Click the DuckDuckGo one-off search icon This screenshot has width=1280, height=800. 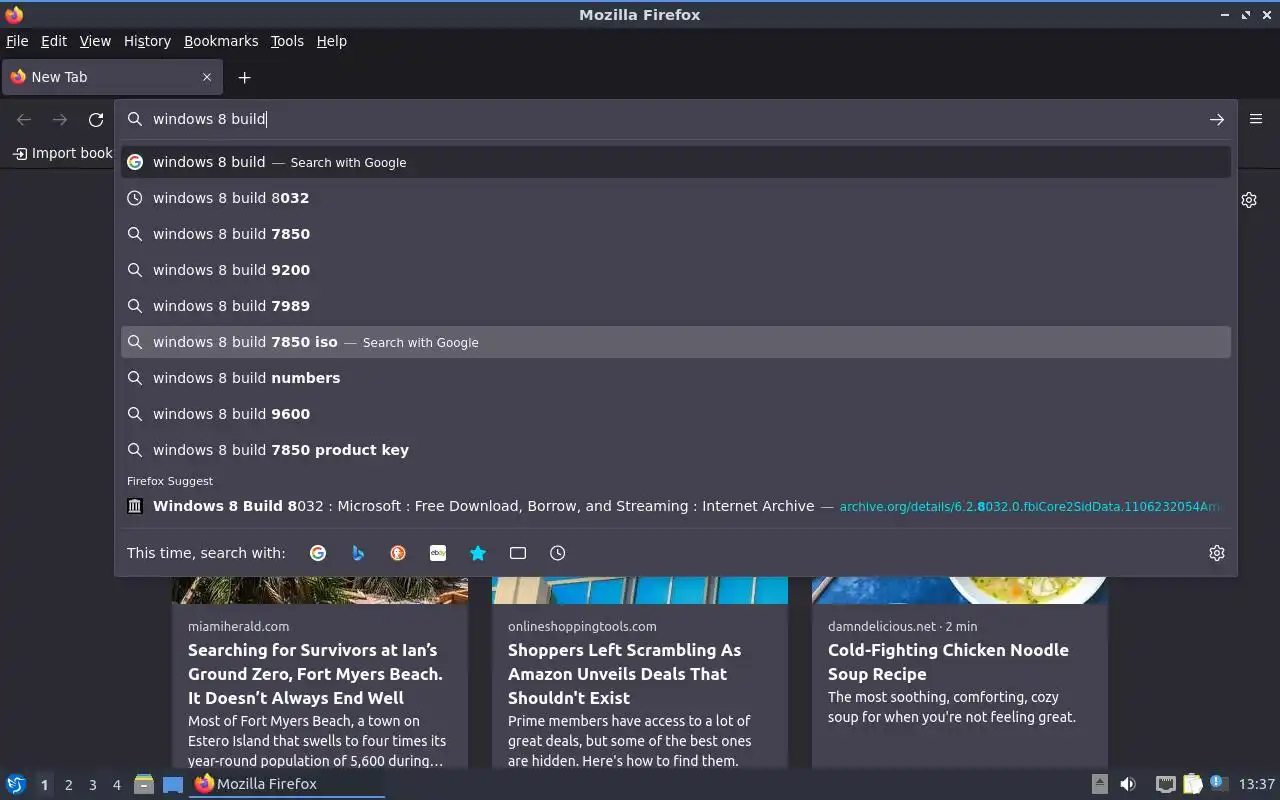[x=398, y=553]
